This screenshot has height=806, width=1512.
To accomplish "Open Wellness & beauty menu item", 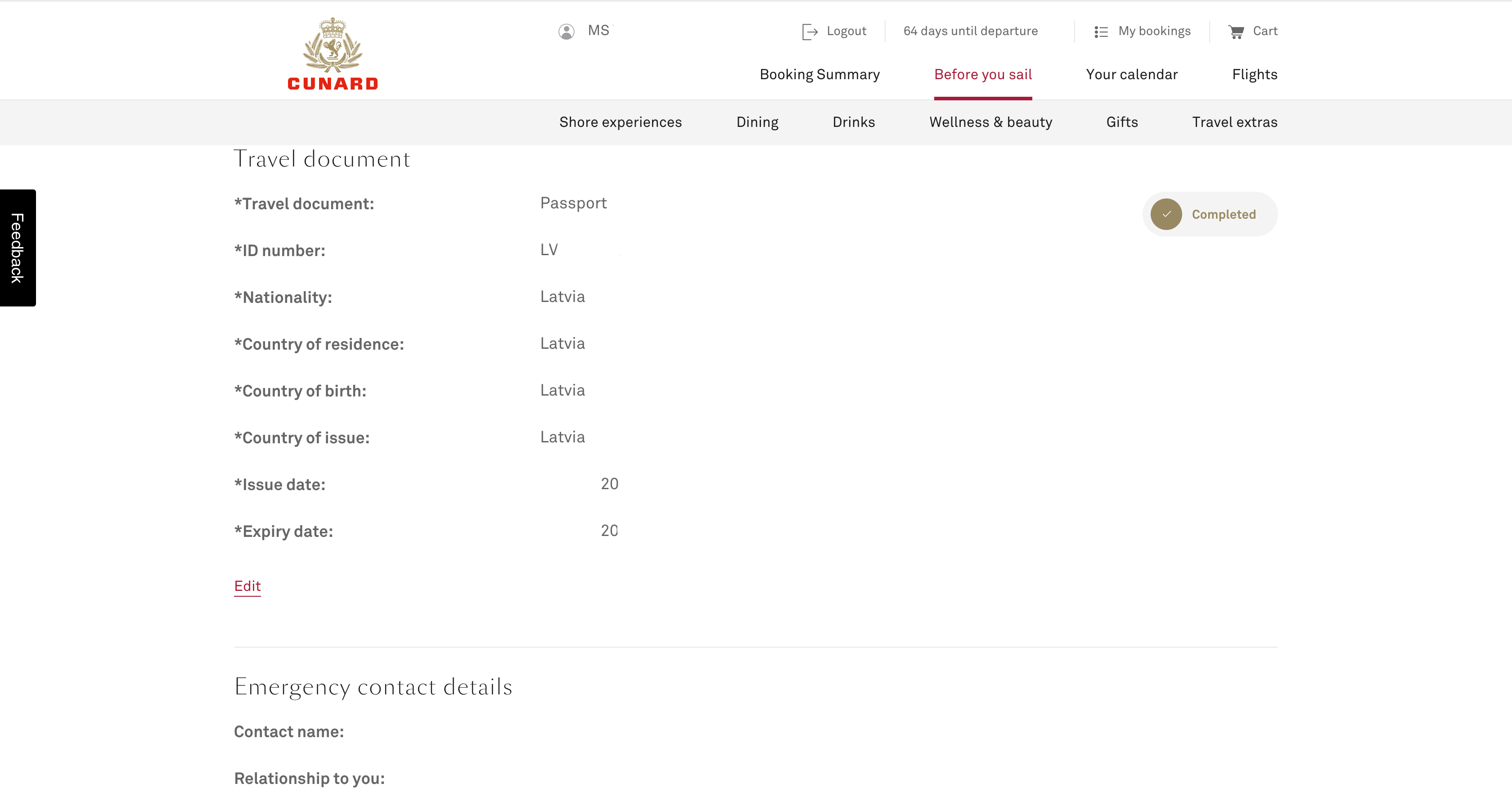I will (990, 122).
